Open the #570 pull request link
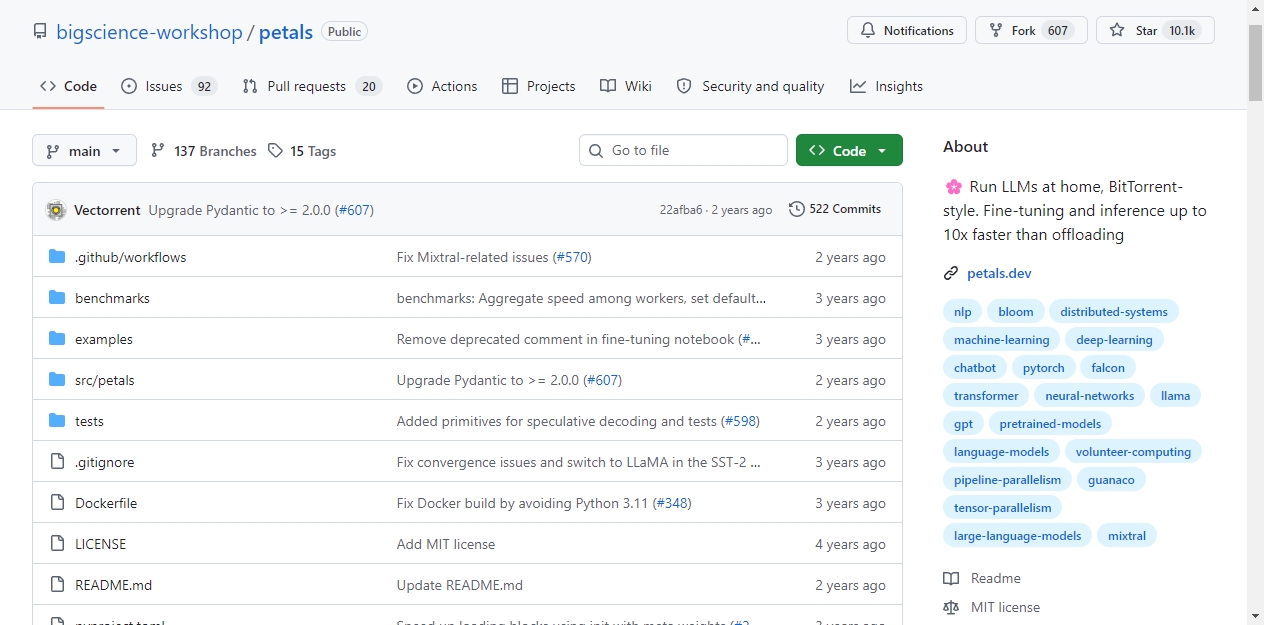This screenshot has width=1264, height=625. (x=572, y=257)
